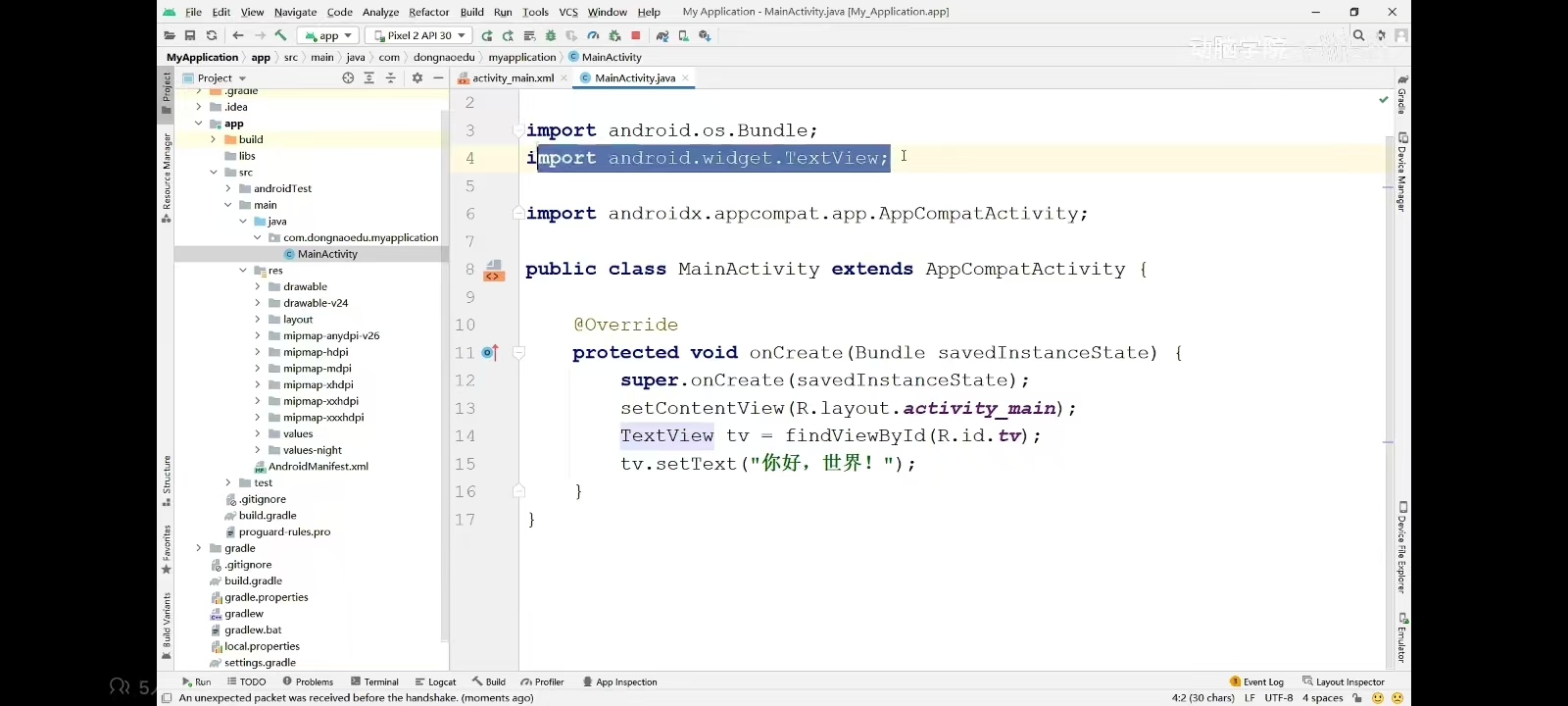Click the Back navigation arrow
Image resolution: width=1568 pixels, height=706 pixels.
pos(238,35)
